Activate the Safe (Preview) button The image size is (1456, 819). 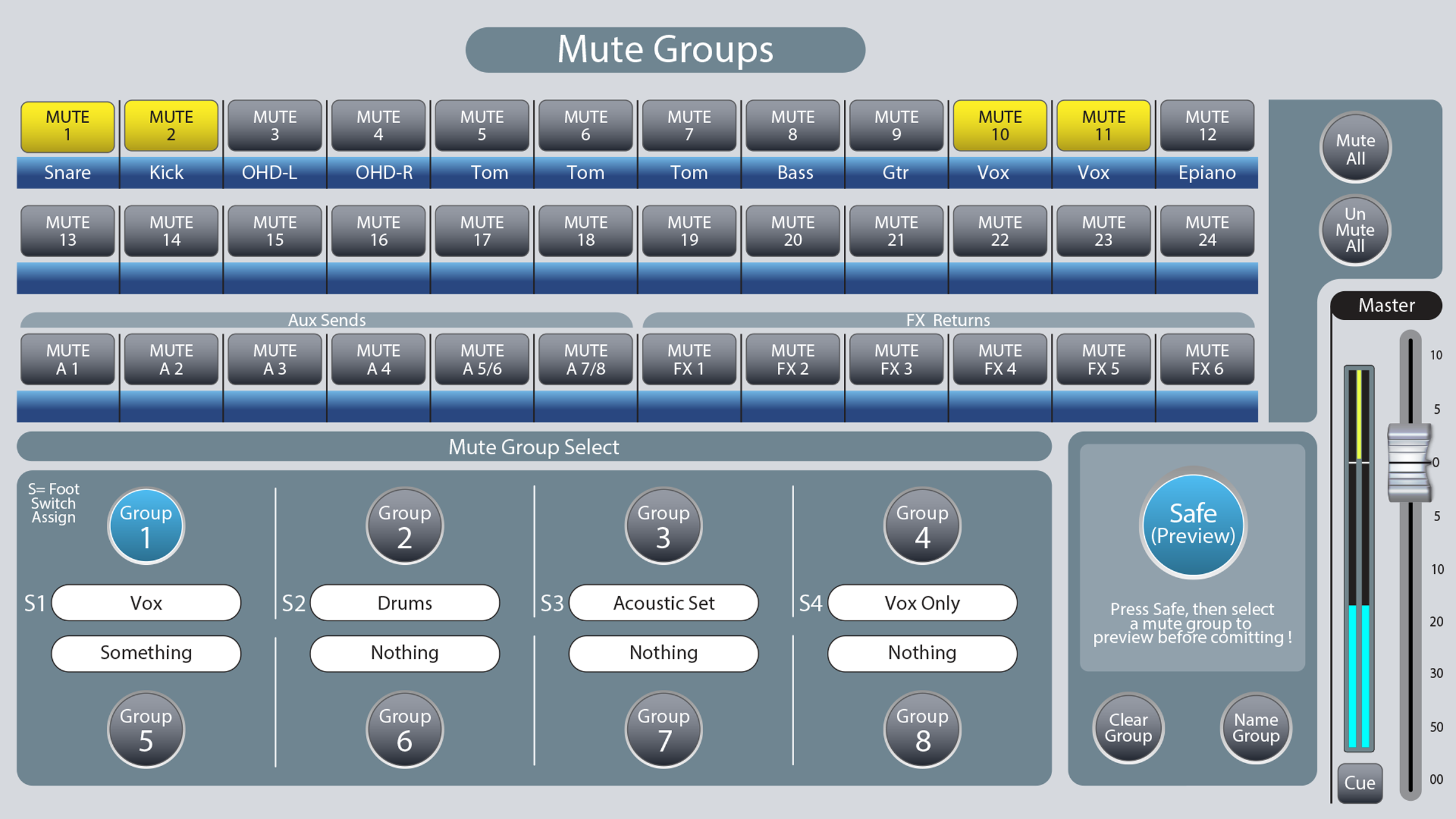click(x=1193, y=524)
